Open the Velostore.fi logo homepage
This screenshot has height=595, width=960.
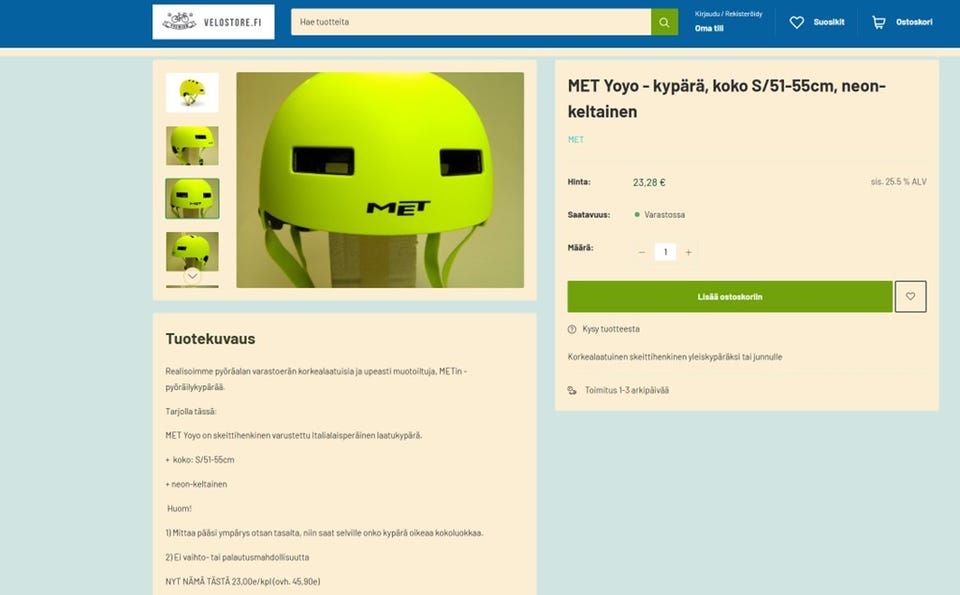pos(213,22)
